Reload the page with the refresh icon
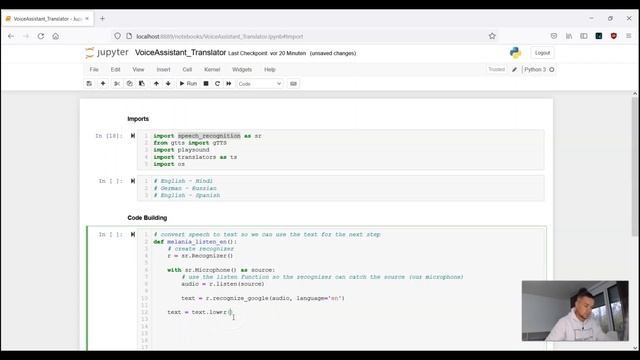The image size is (640, 360). coord(41,36)
